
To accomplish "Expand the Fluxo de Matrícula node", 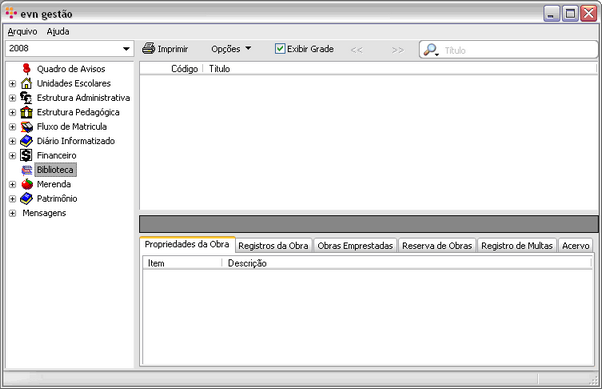I will click(12, 127).
